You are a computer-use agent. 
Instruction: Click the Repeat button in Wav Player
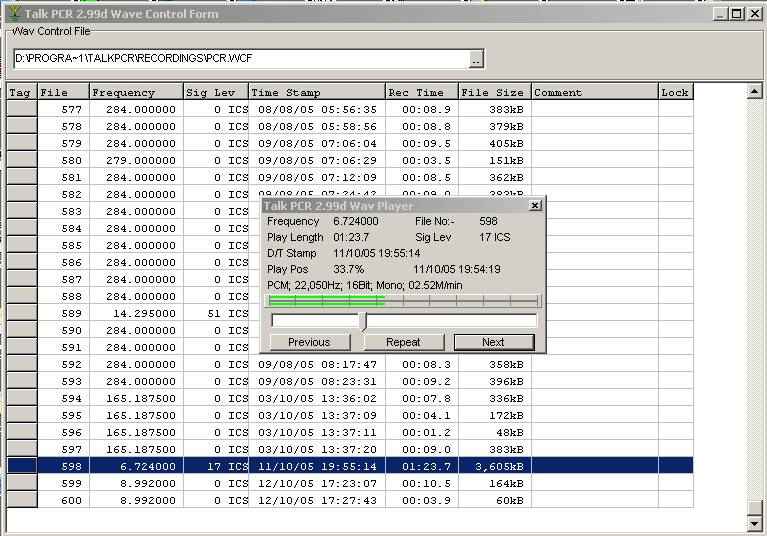[x=403, y=342]
